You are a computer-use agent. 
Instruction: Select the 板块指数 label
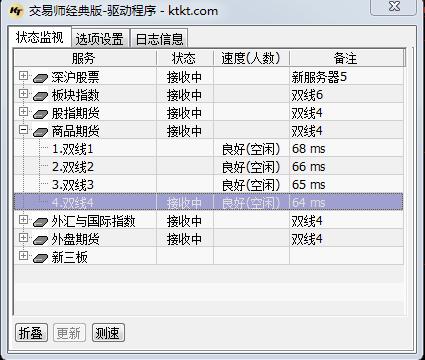pyautogui.click(x=76, y=95)
